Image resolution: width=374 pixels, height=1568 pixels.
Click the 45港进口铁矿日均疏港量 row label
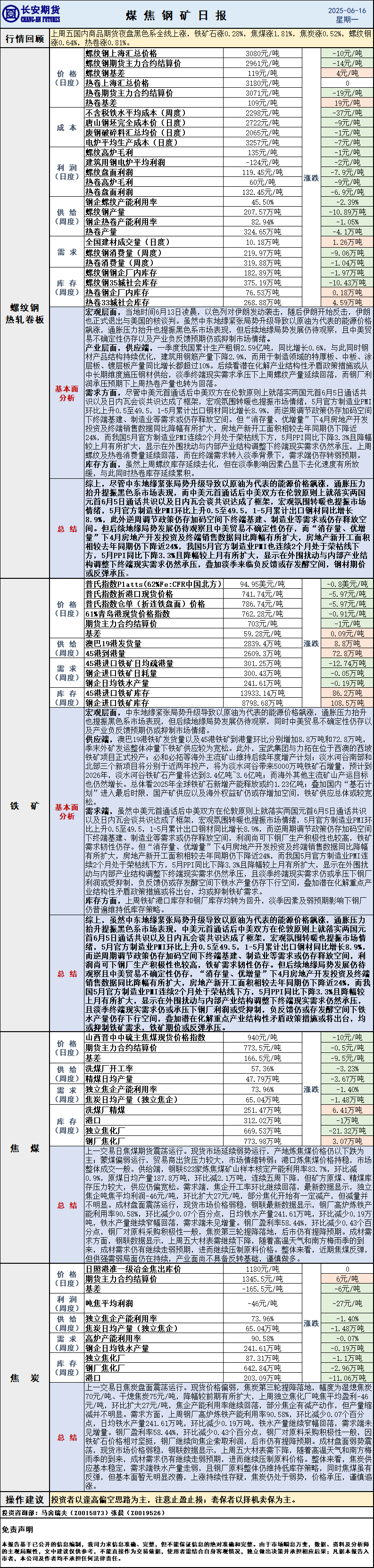(129, 664)
